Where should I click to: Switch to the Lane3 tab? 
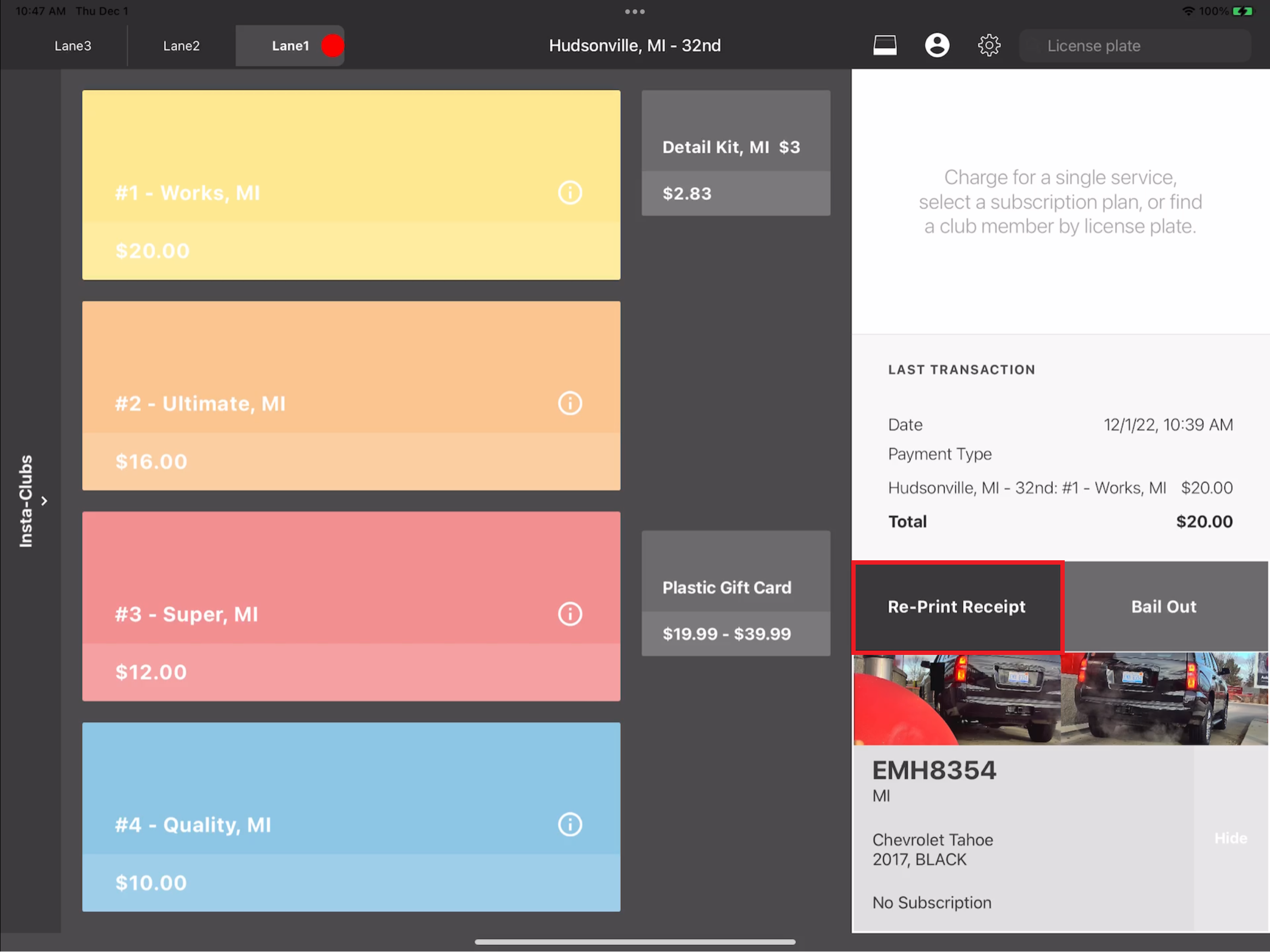(73, 46)
